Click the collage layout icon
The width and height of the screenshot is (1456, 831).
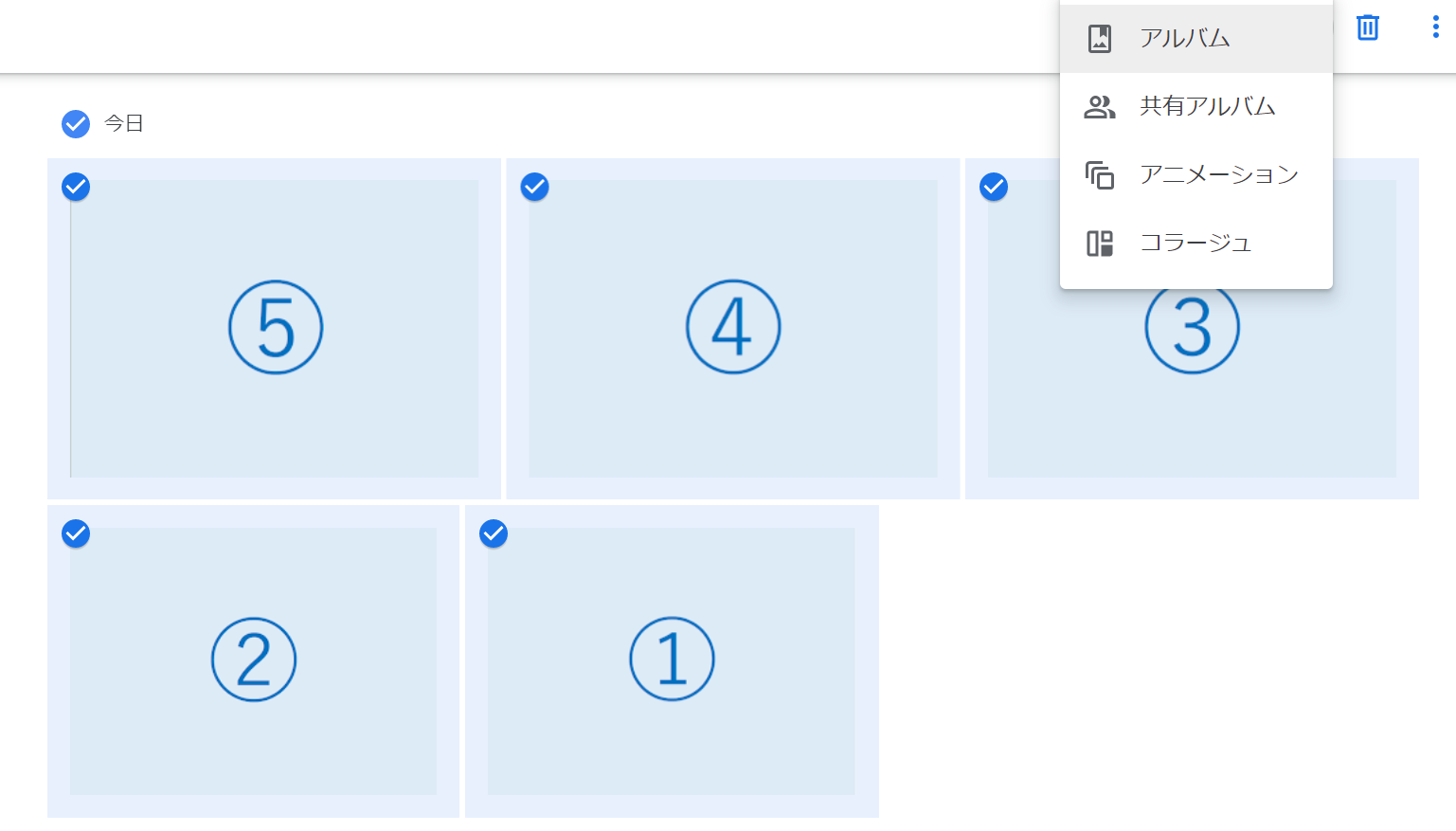tap(1099, 244)
